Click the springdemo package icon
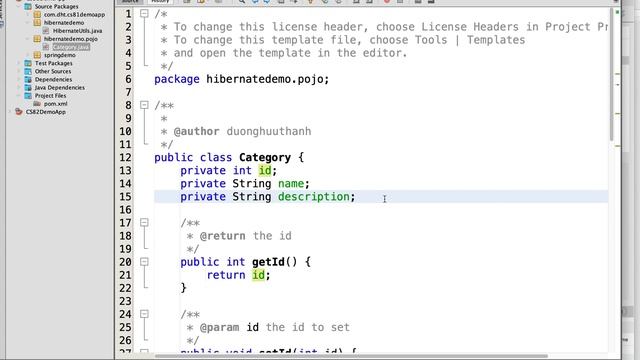This screenshot has width=640, height=360. (37, 55)
